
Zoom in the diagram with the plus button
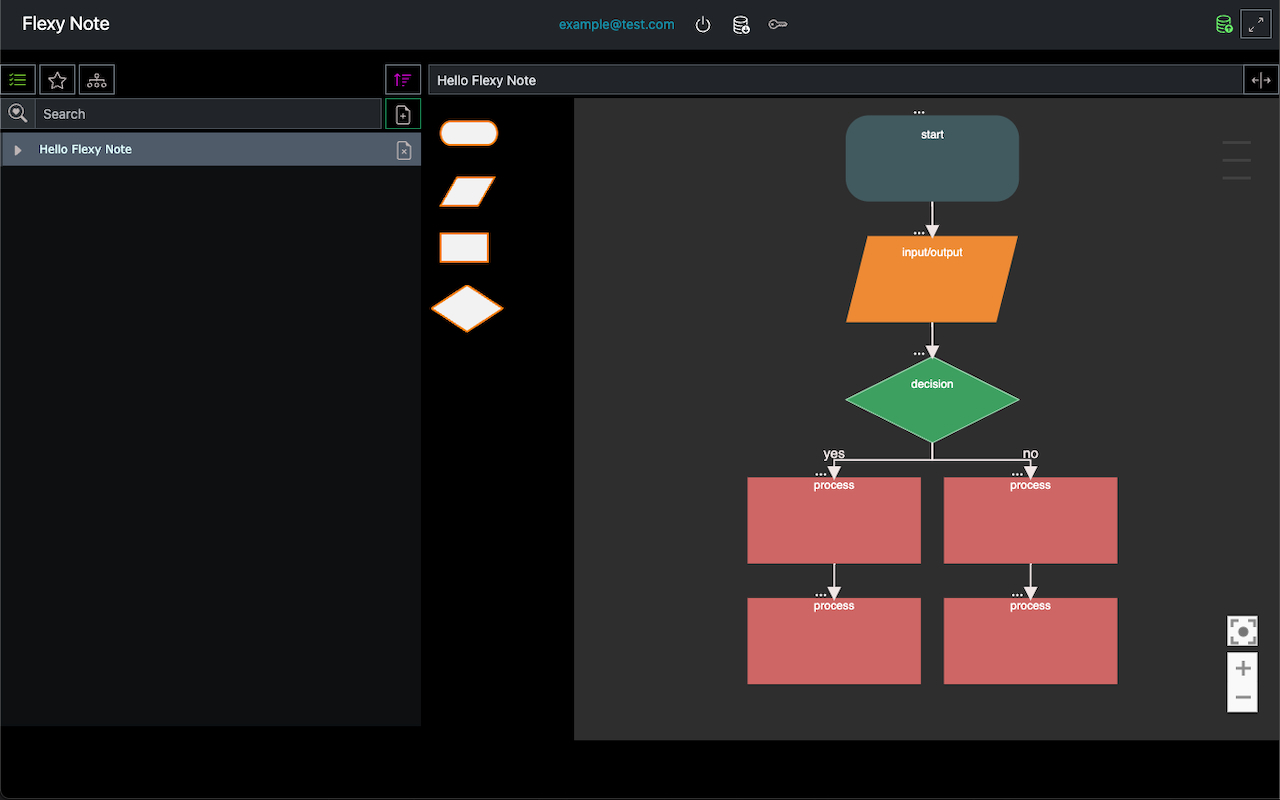tap(1242, 668)
